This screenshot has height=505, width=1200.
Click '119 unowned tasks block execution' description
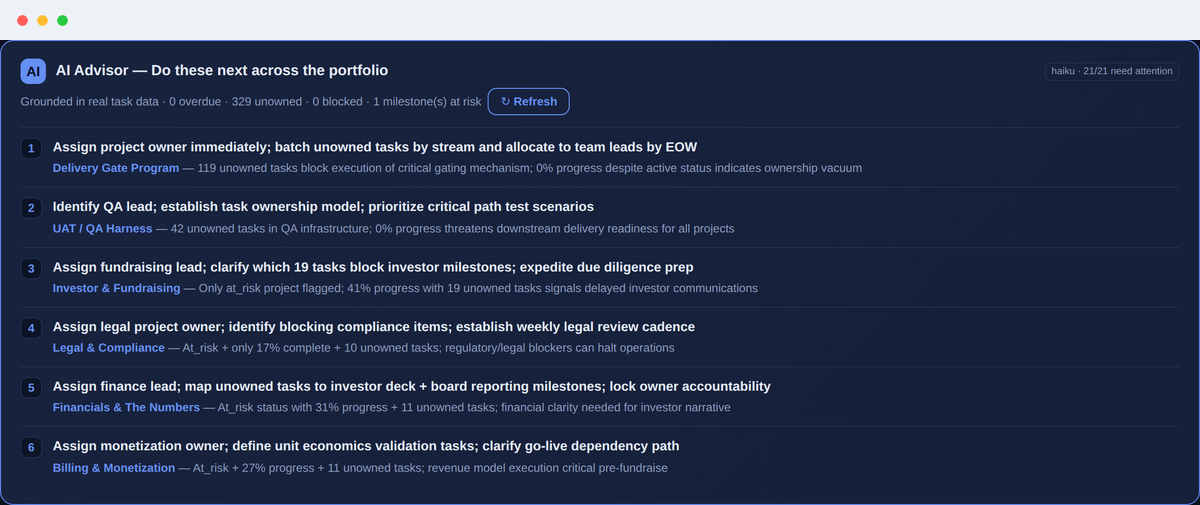[x=530, y=168]
